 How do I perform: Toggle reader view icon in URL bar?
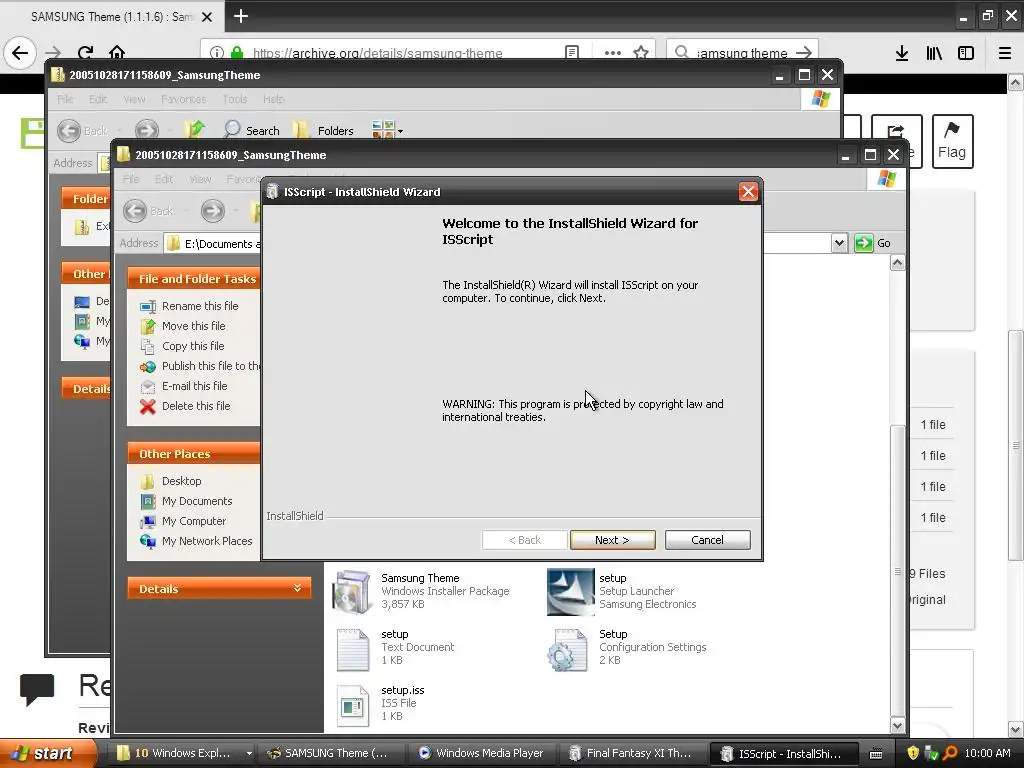(572, 53)
